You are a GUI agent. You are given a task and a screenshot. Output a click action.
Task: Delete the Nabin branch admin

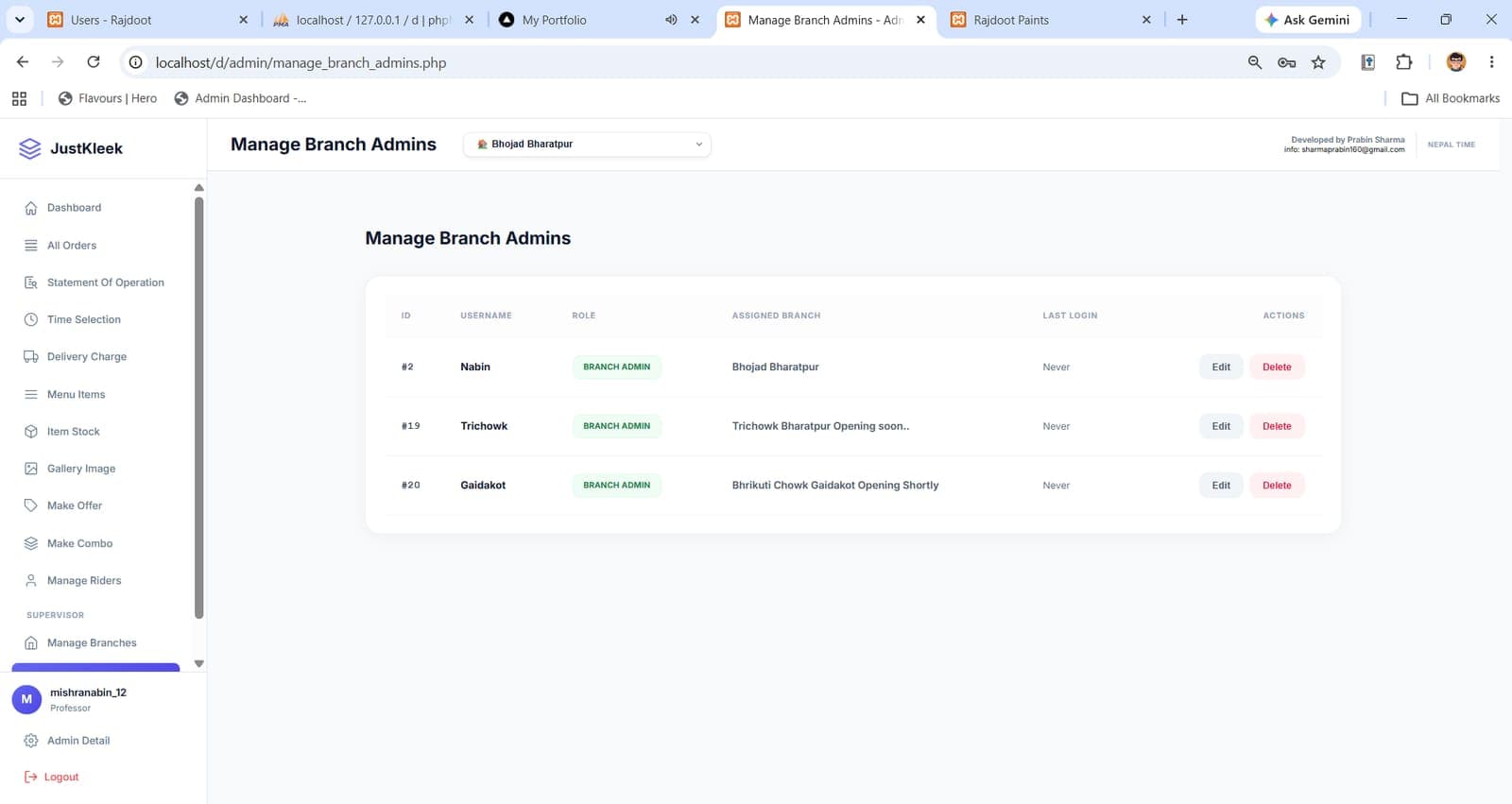click(x=1277, y=368)
